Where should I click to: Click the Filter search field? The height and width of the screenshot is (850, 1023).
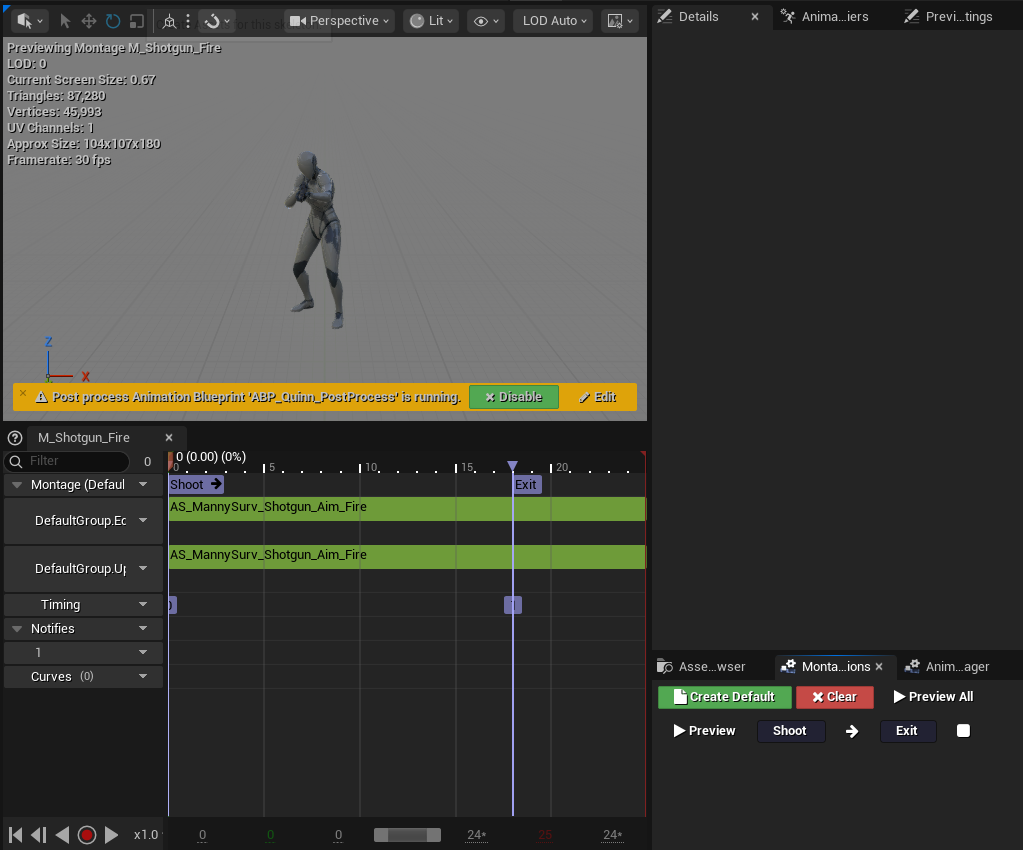click(67, 461)
